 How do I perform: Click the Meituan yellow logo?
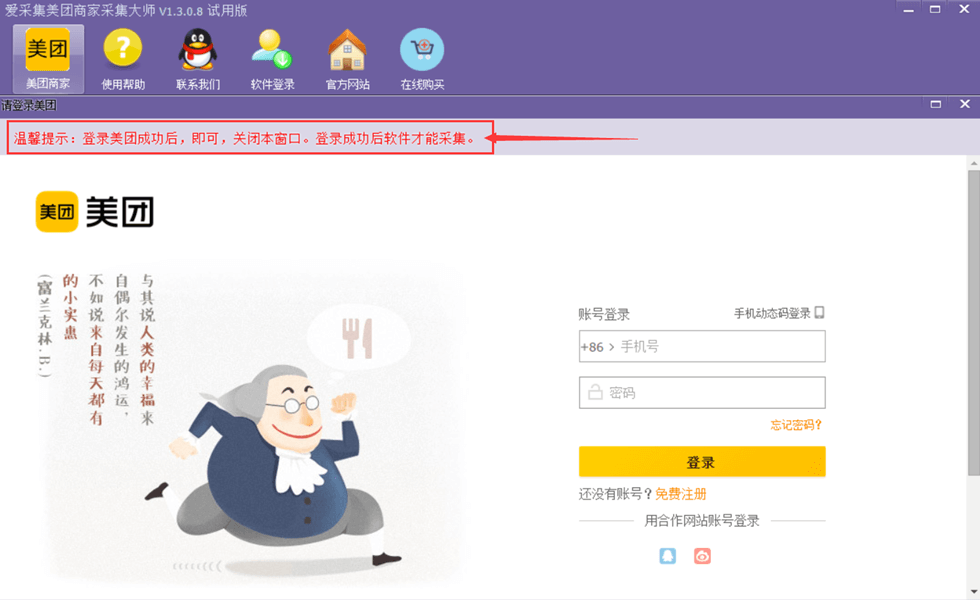(x=57, y=211)
